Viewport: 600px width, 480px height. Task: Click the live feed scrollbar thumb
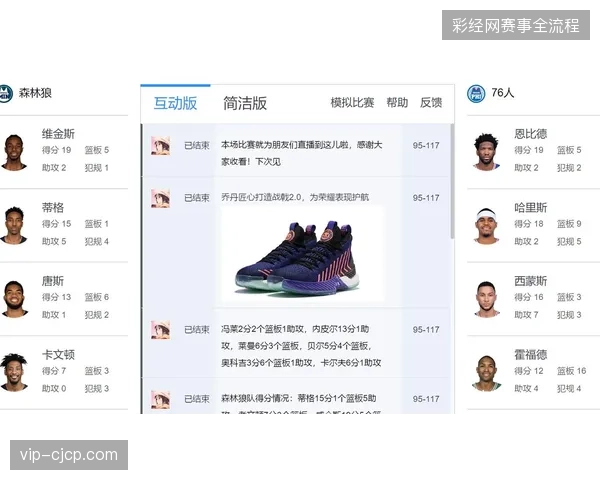(x=452, y=181)
